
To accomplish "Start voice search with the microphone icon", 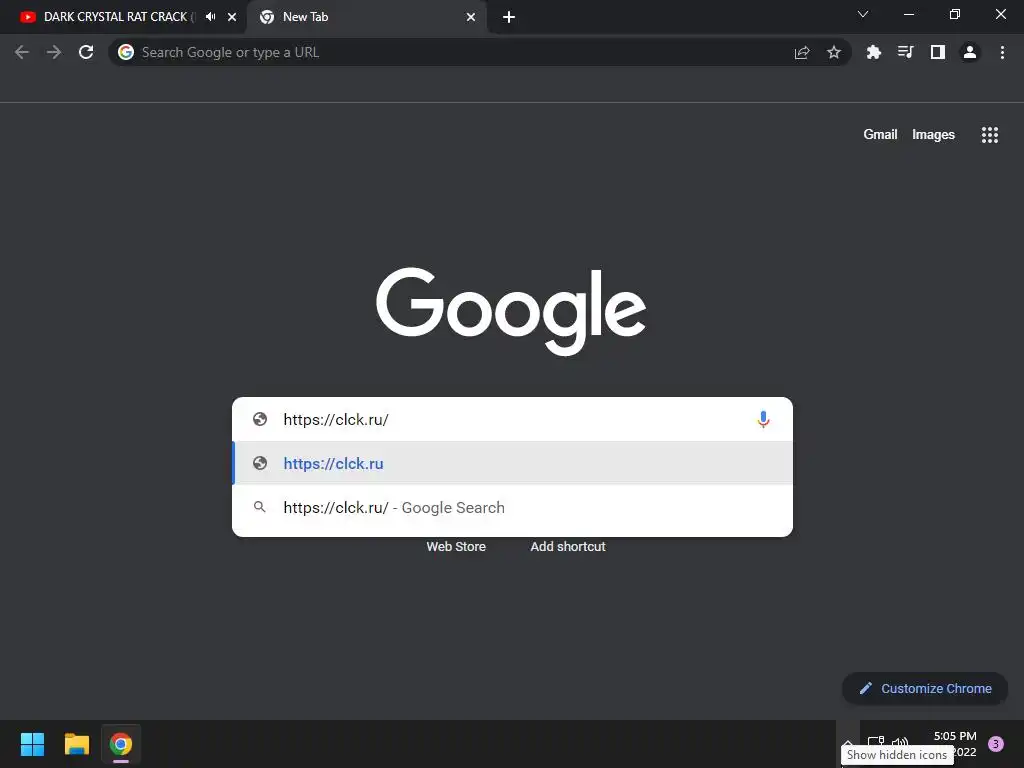I will [x=763, y=419].
